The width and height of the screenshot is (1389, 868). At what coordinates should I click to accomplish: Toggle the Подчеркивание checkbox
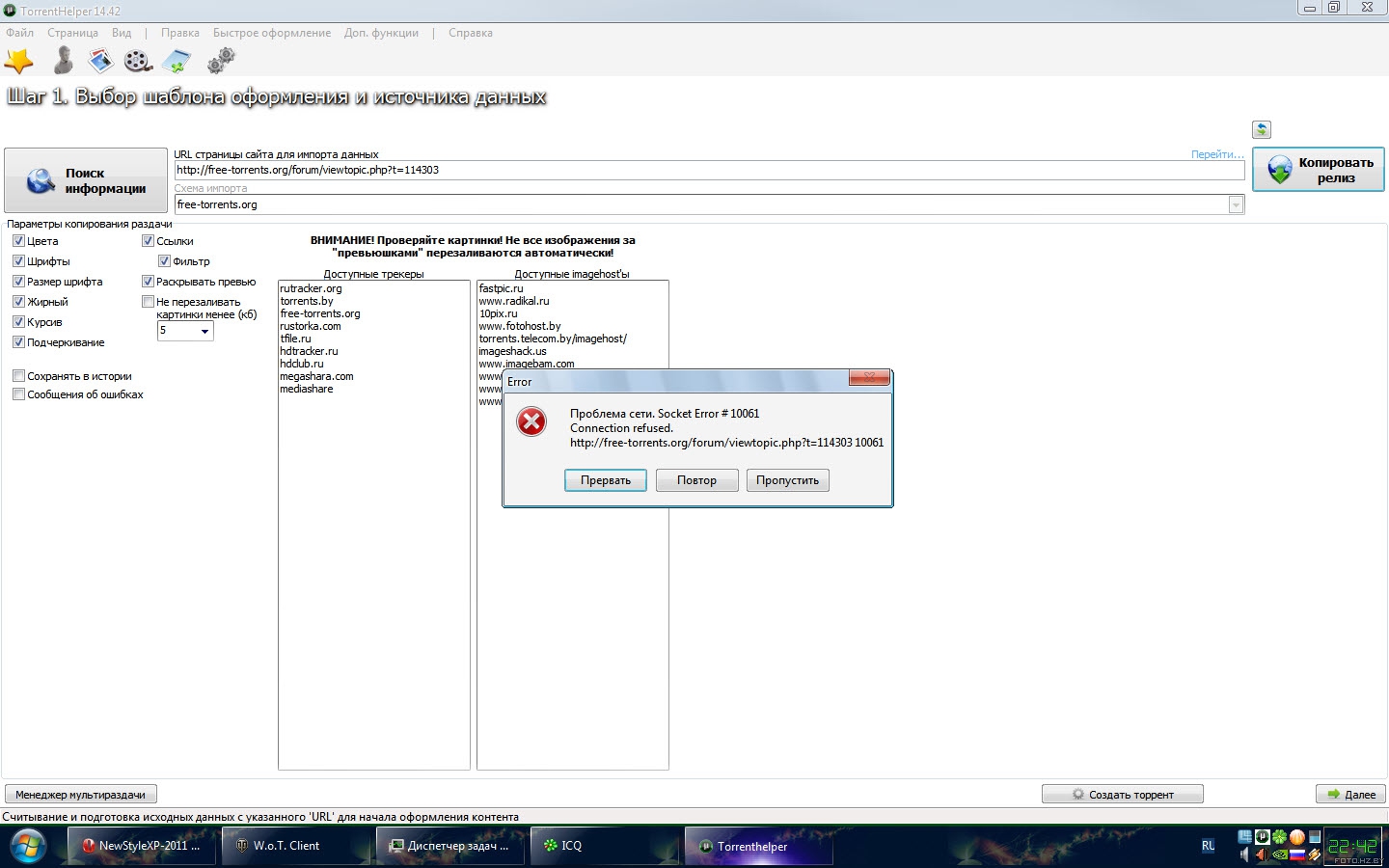point(18,342)
